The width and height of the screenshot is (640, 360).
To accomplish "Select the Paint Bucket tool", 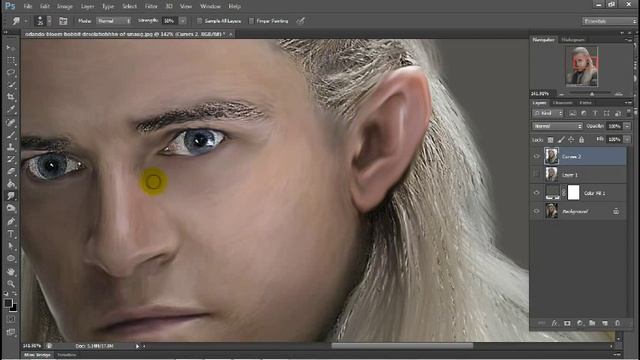I will click(x=11, y=184).
